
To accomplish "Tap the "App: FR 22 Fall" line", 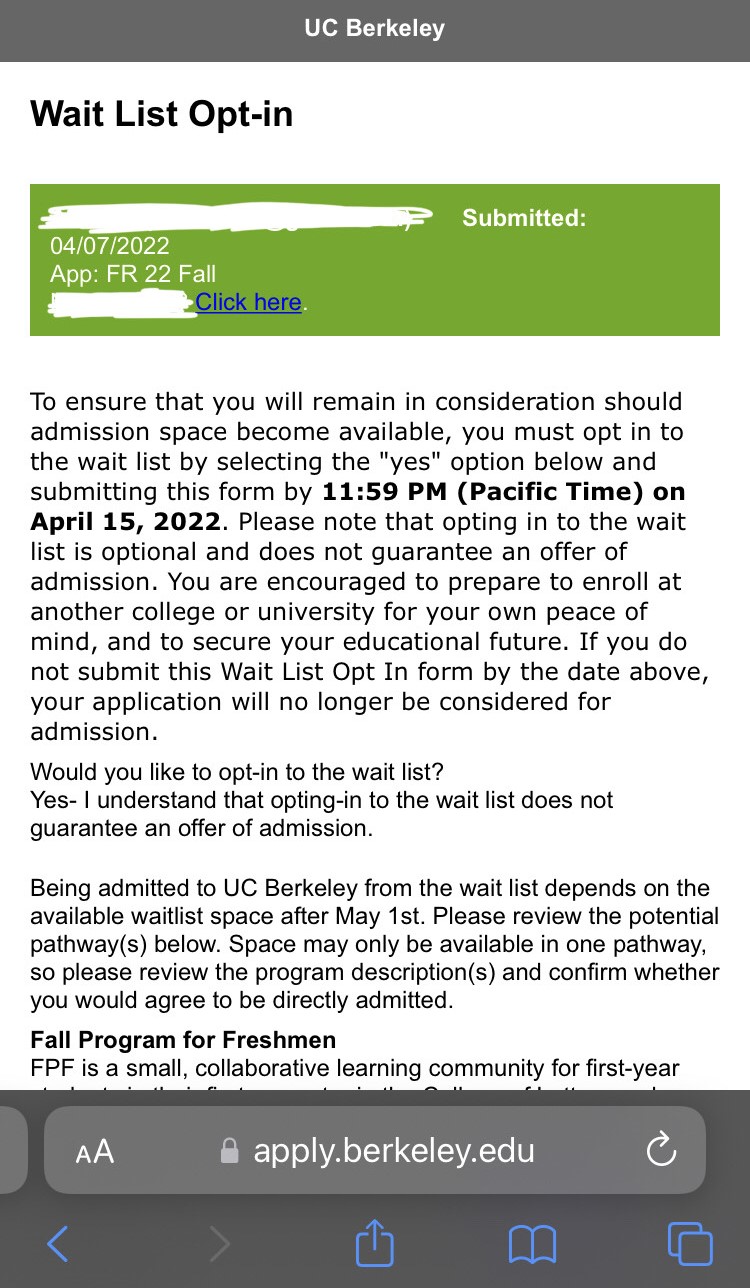I will point(133,274).
